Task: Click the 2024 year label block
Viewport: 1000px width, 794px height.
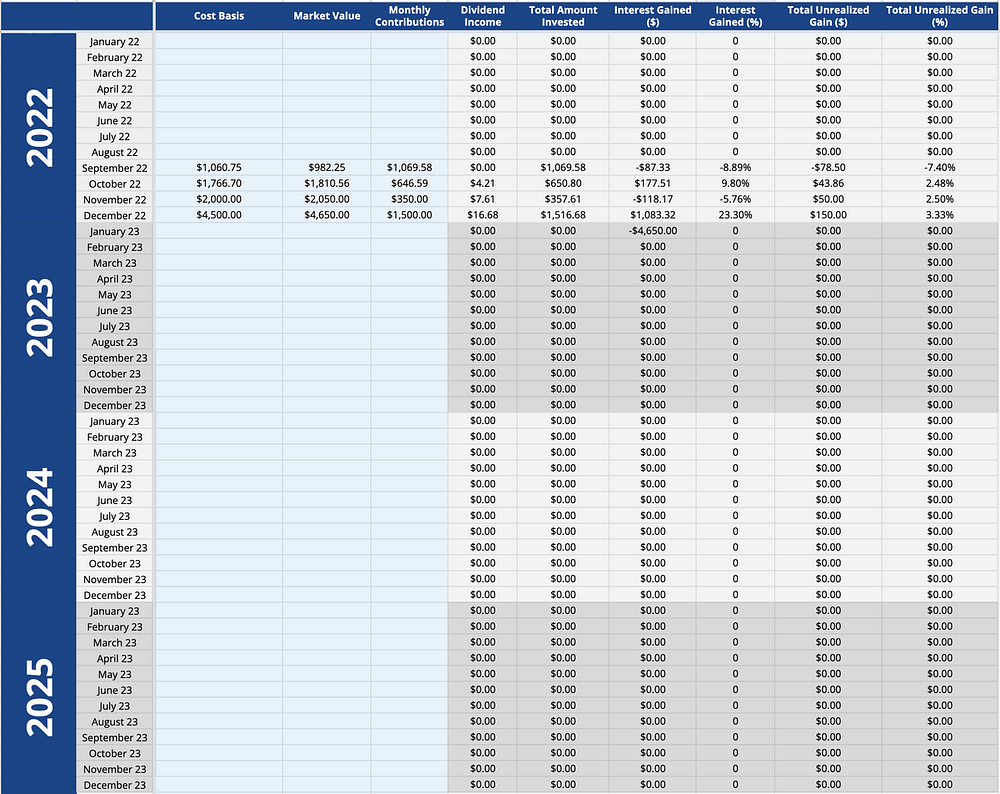Action: 40,507
